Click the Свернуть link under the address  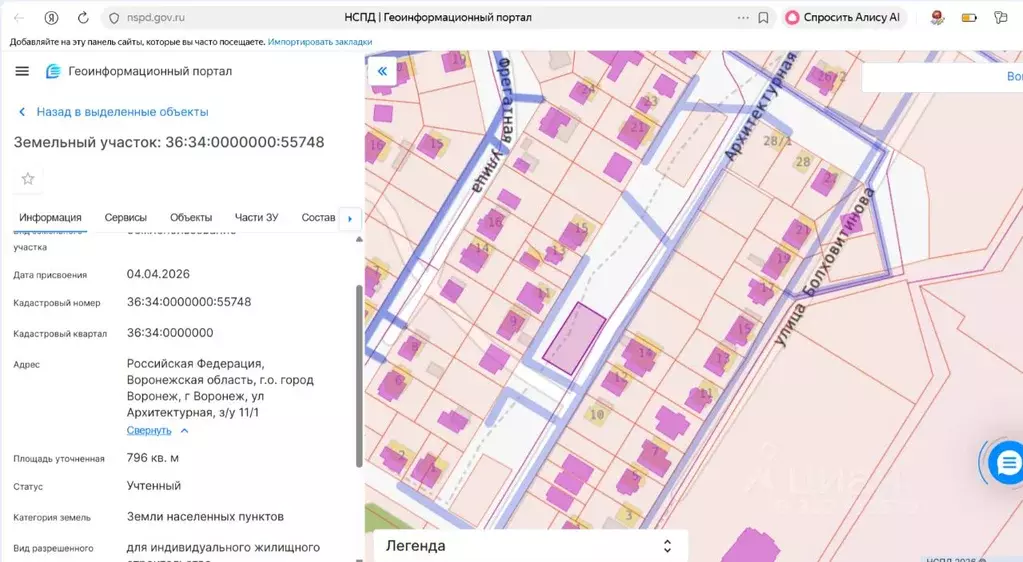[149, 431]
